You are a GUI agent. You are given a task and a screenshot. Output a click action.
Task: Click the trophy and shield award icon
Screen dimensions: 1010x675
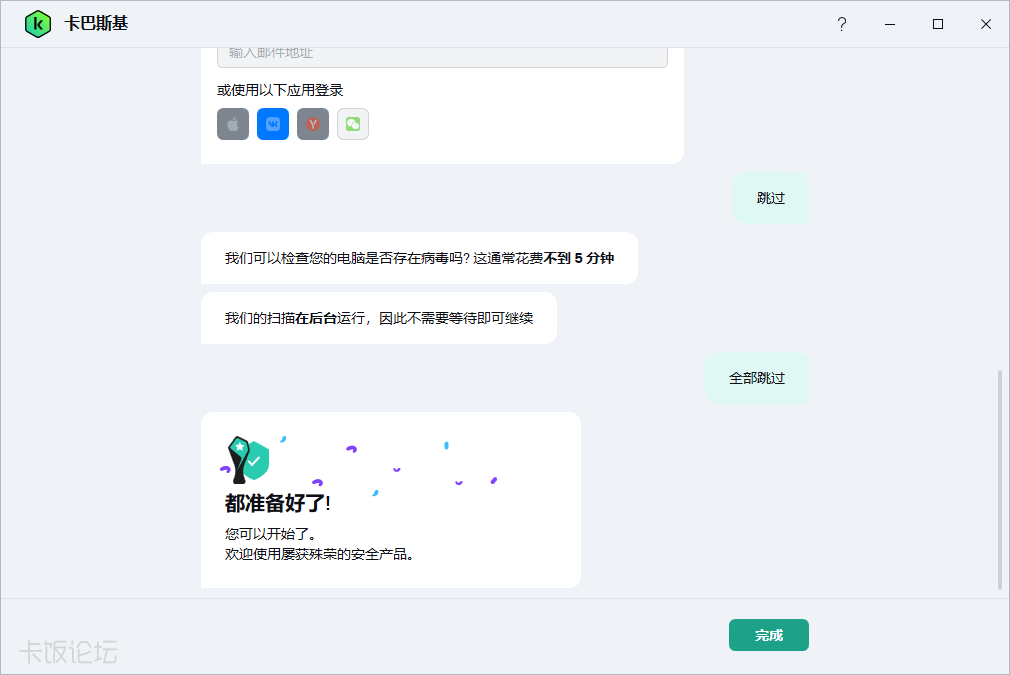pyautogui.click(x=247, y=459)
